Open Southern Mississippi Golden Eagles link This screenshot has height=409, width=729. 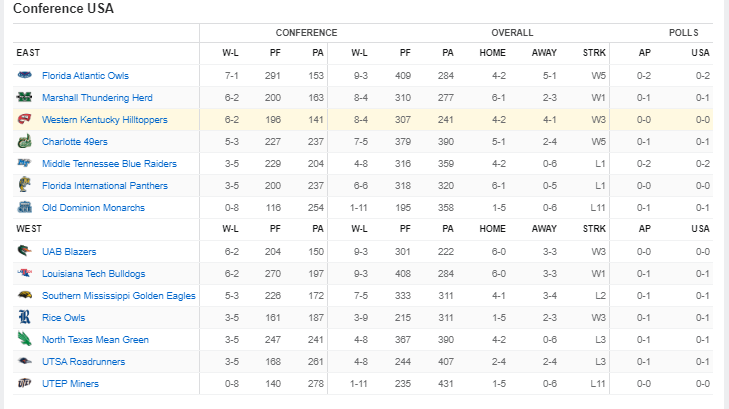pyautogui.click(x=119, y=296)
